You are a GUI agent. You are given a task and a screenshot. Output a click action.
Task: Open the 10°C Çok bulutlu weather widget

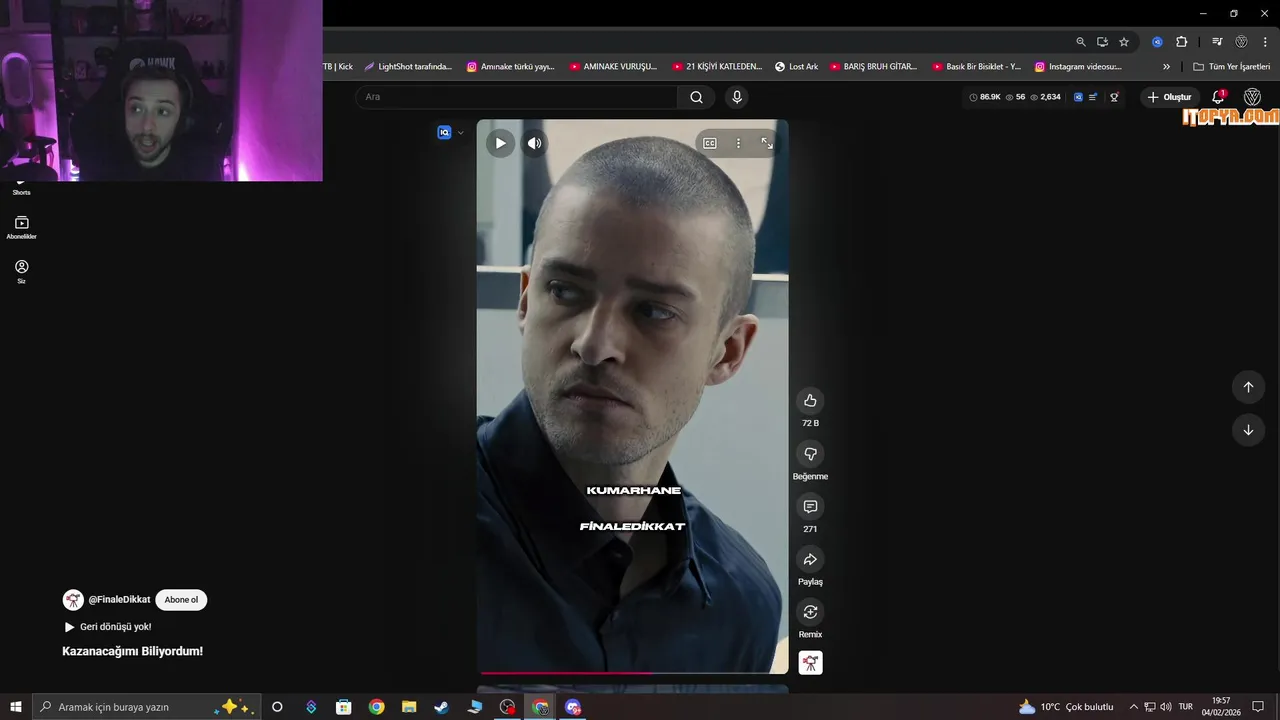point(1065,707)
